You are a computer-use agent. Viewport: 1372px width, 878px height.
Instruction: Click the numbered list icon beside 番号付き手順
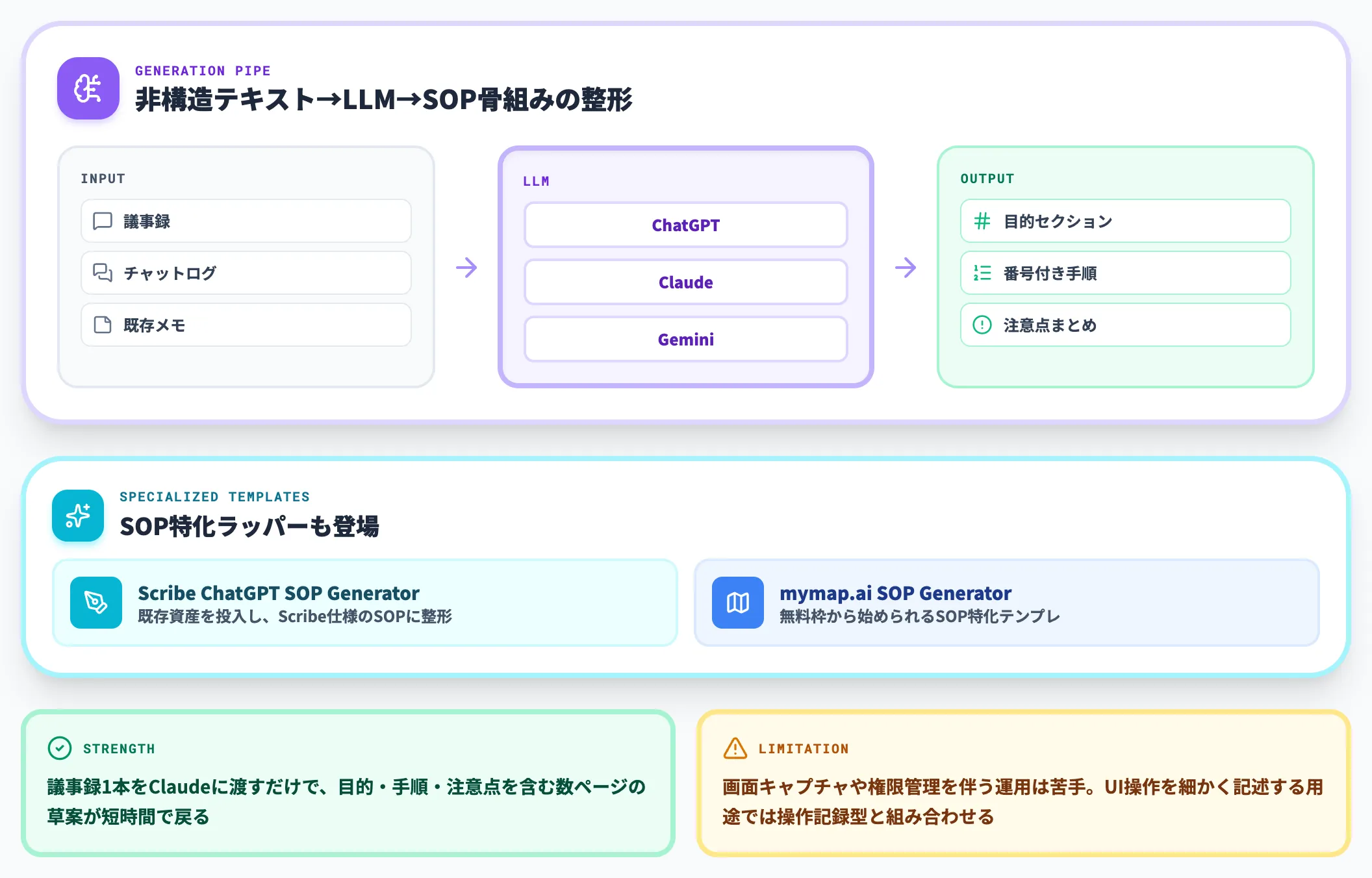(x=982, y=273)
